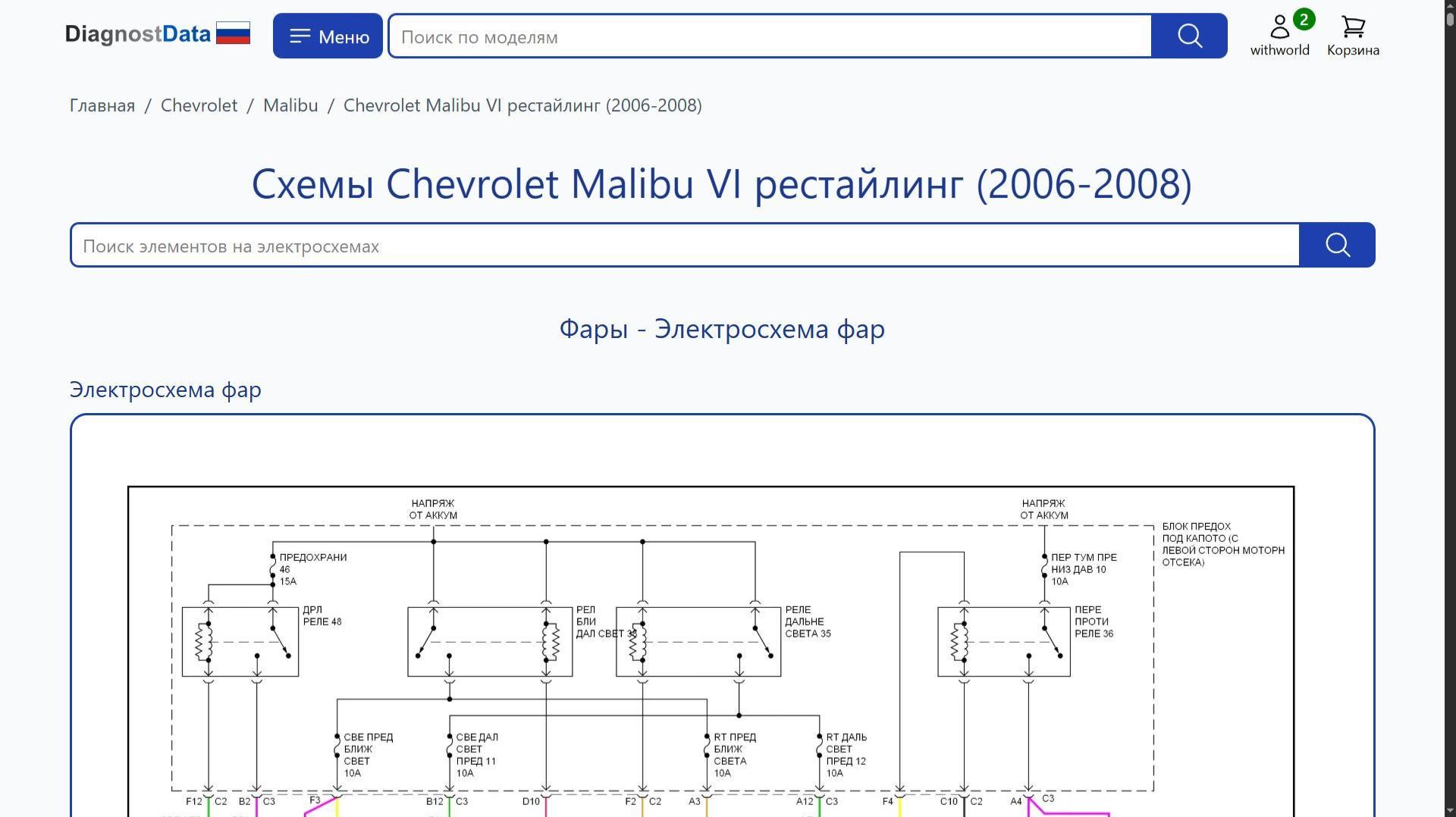Click the RT ДАЛЬ СВЕТ ПРЕД 12 label
Viewport: 1456px width, 817px height.
846,755
